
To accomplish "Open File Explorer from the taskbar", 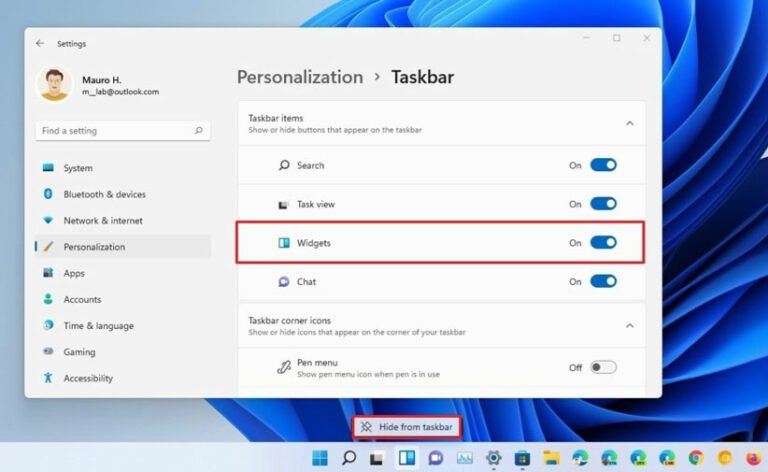I will 551,458.
